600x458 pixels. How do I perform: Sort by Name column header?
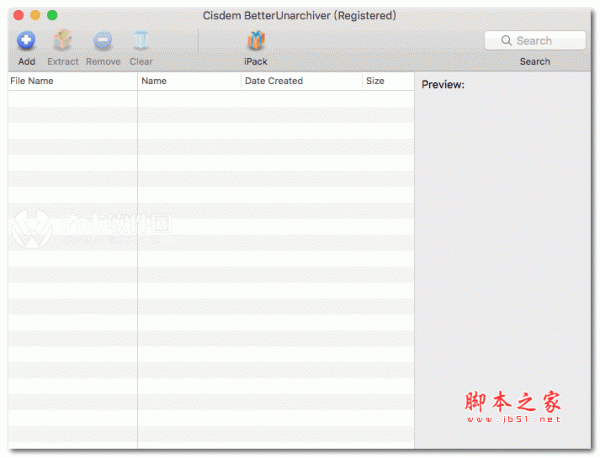pos(189,81)
